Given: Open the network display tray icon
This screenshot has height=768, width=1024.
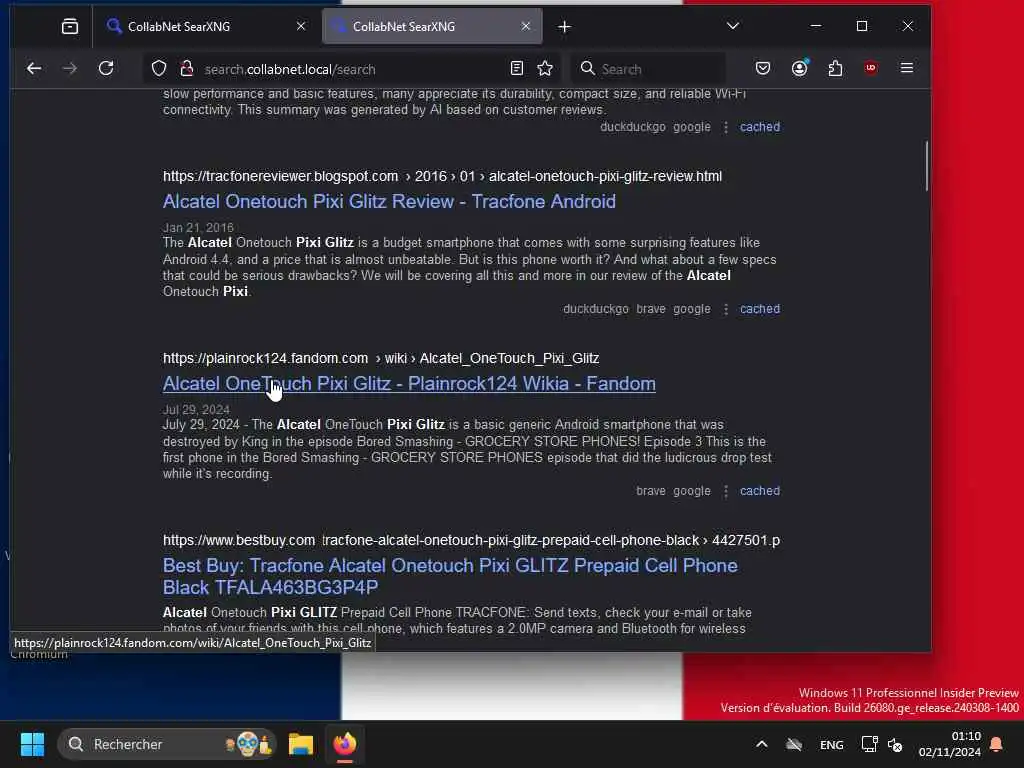Looking at the screenshot, I should coord(869,744).
